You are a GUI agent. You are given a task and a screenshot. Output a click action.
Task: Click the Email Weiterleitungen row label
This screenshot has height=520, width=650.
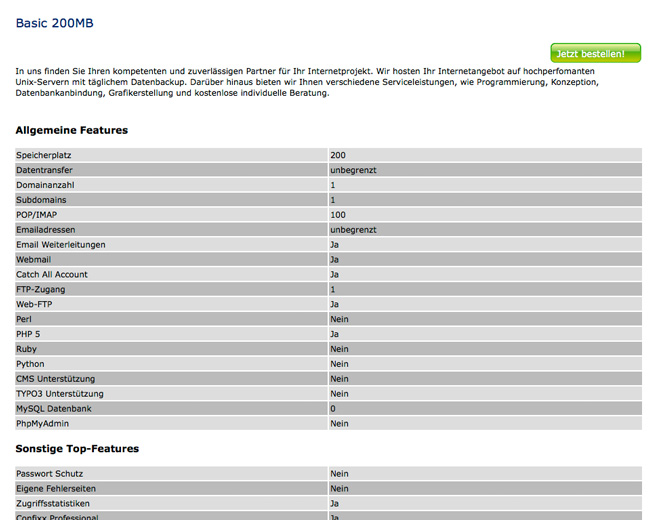[61, 245]
